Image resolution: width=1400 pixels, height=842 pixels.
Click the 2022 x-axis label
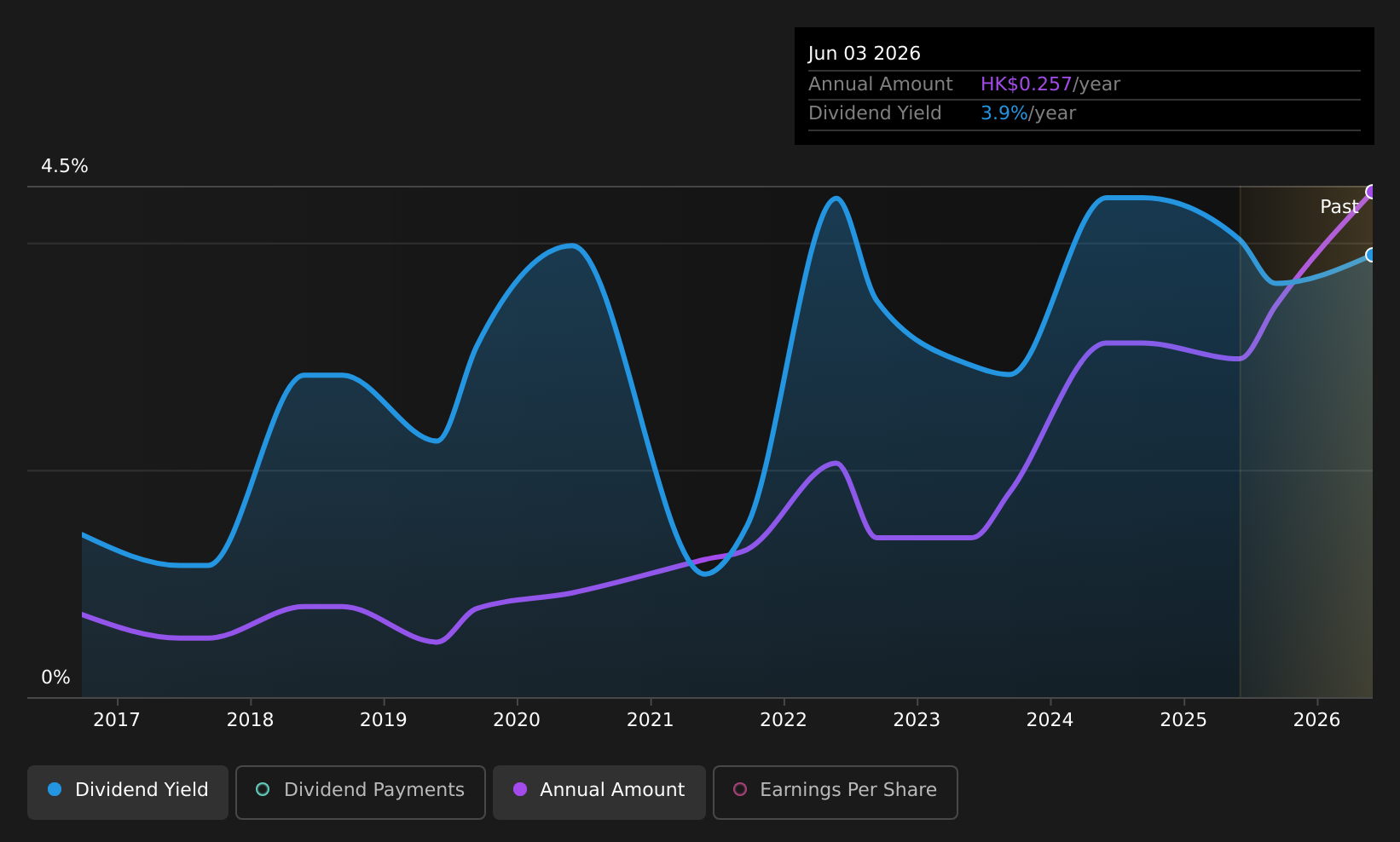click(x=784, y=720)
